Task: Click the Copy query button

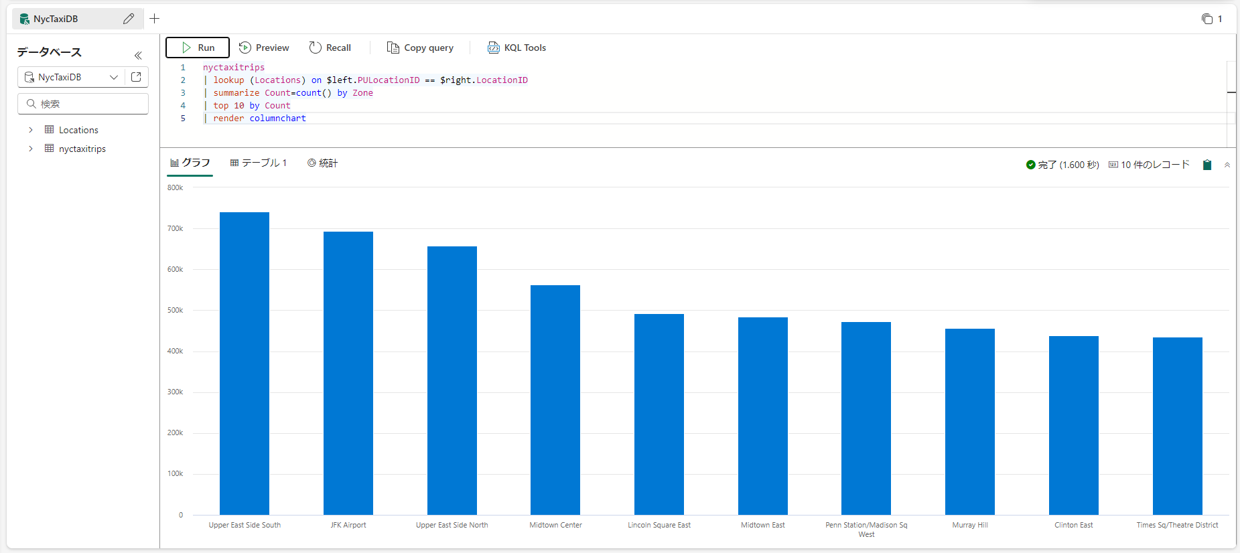Action: point(420,48)
